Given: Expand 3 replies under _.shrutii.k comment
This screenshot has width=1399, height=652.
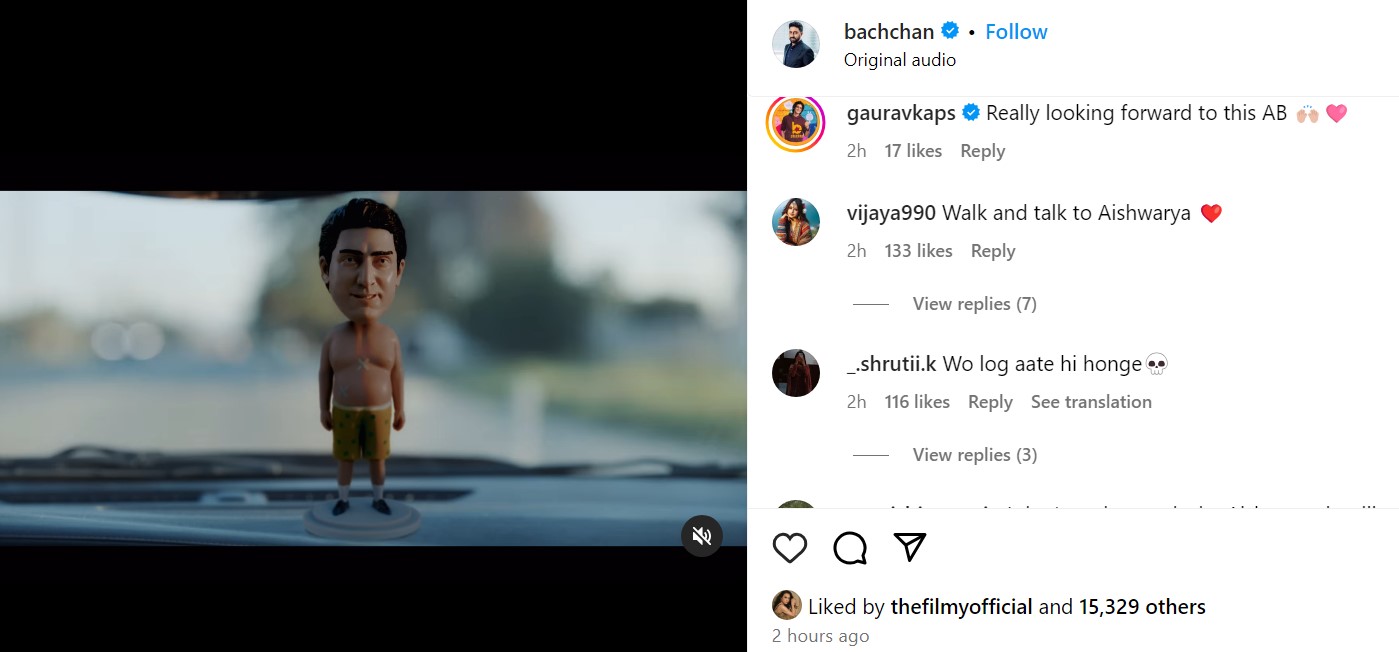Looking at the screenshot, I should tap(974, 455).
